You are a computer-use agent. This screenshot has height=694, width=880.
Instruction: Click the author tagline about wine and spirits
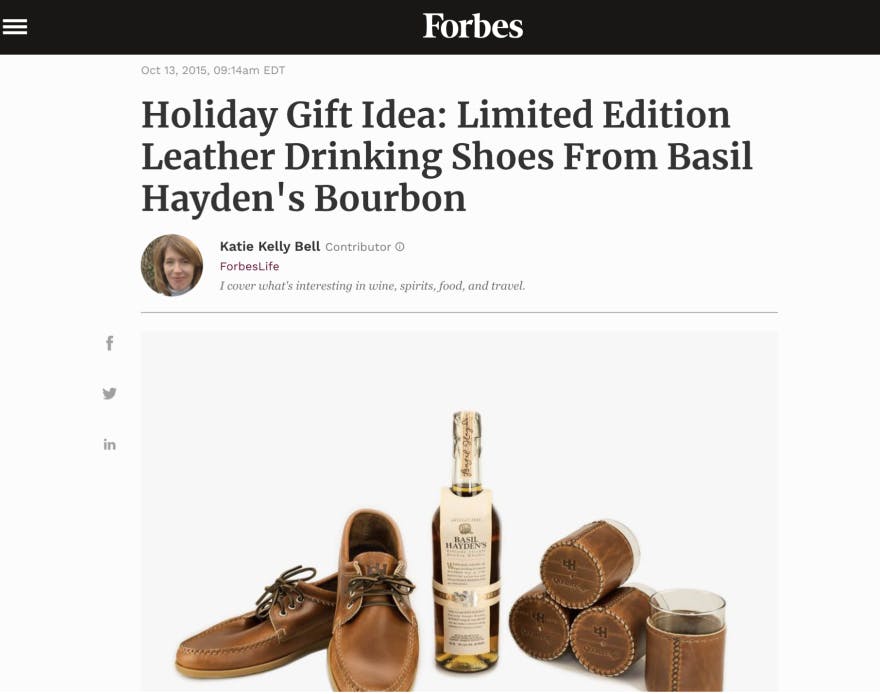(373, 286)
